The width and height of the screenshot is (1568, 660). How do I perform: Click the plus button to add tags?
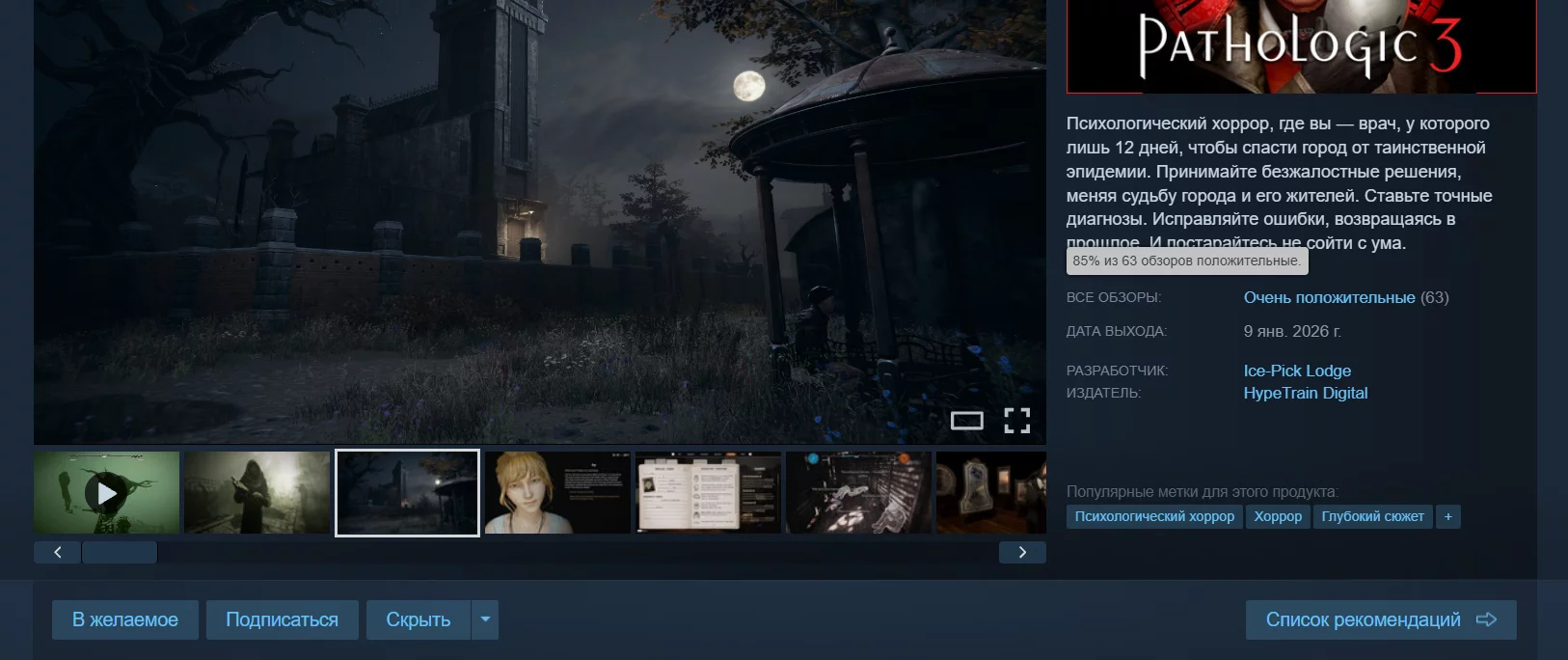1447,516
